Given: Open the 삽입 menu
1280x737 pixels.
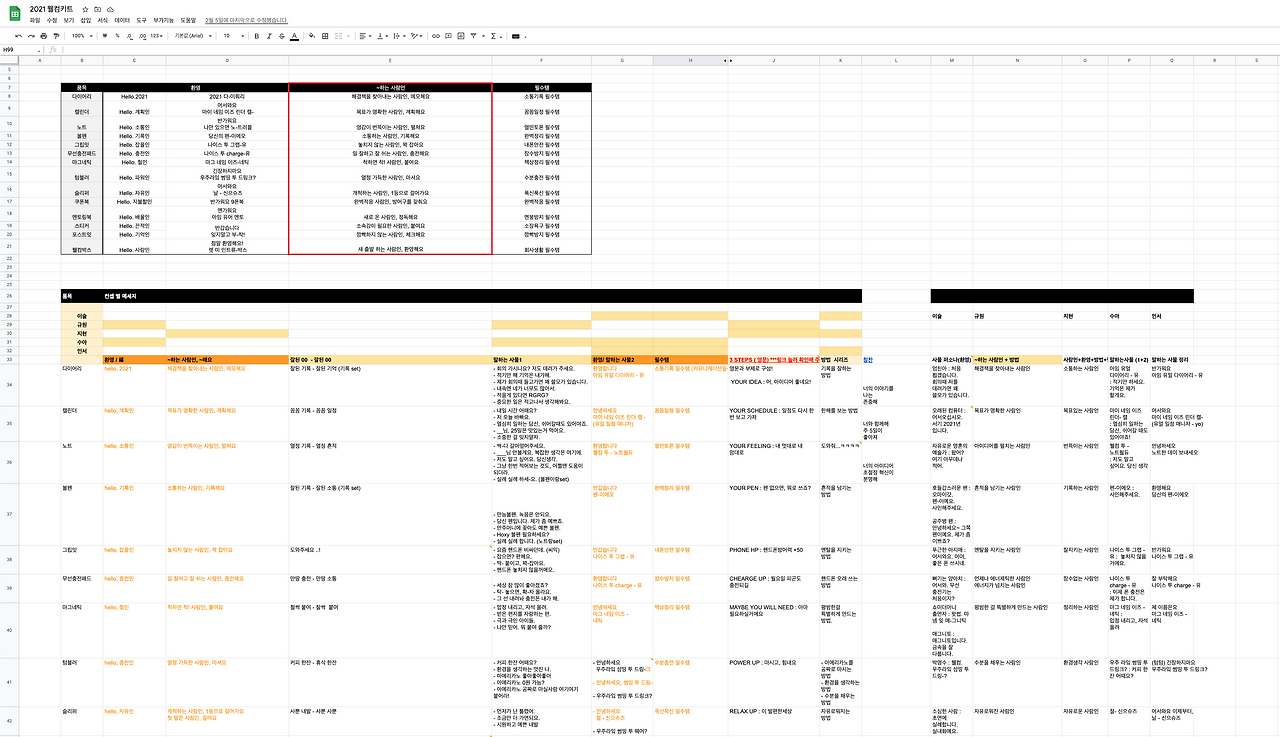Looking at the screenshot, I should pyautogui.click(x=85, y=20).
